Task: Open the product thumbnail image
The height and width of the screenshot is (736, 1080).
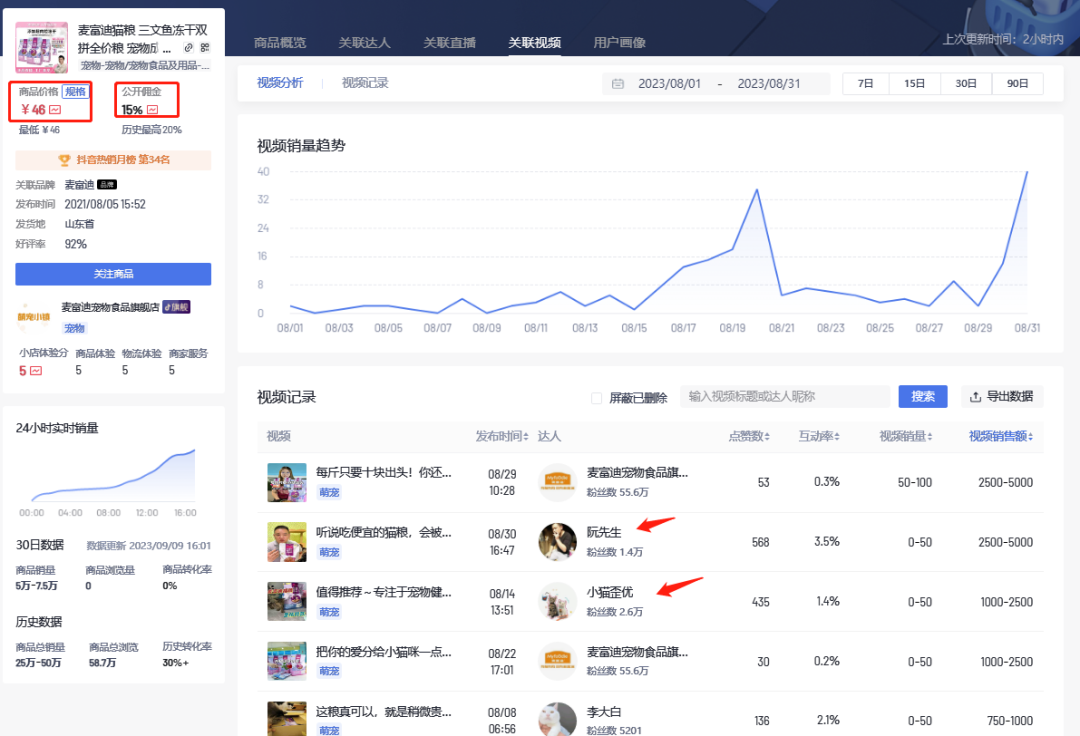Action: (42, 48)
